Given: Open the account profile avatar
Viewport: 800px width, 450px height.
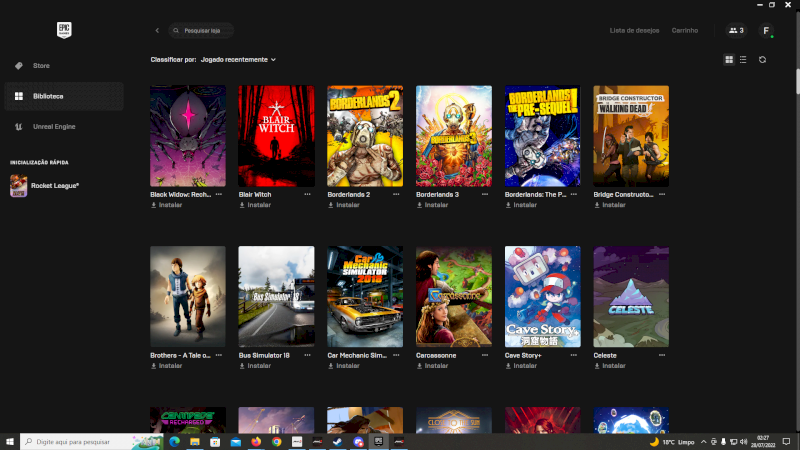Looking at the screenshot, I should (766, 31).
